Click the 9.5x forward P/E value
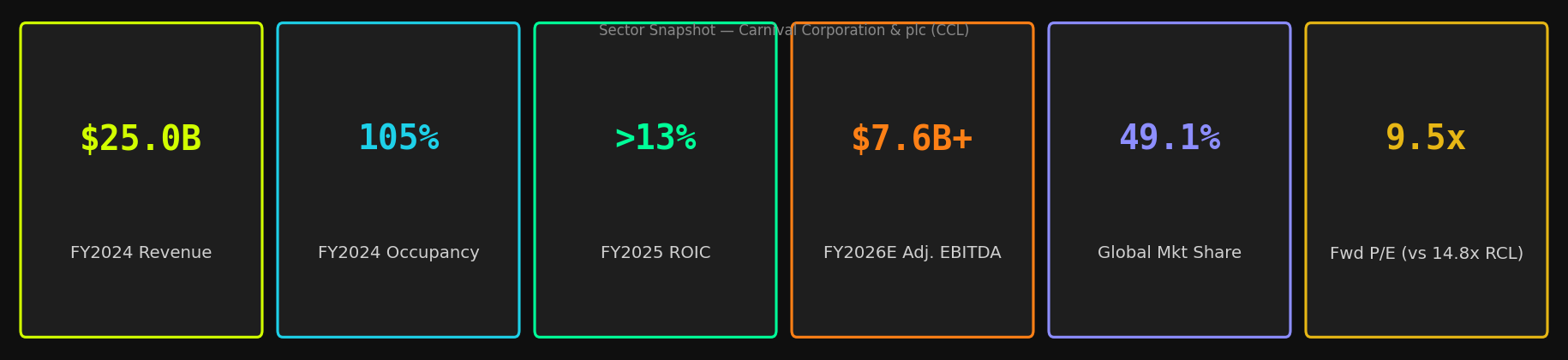1568x360 pixels. point(1426,139)
